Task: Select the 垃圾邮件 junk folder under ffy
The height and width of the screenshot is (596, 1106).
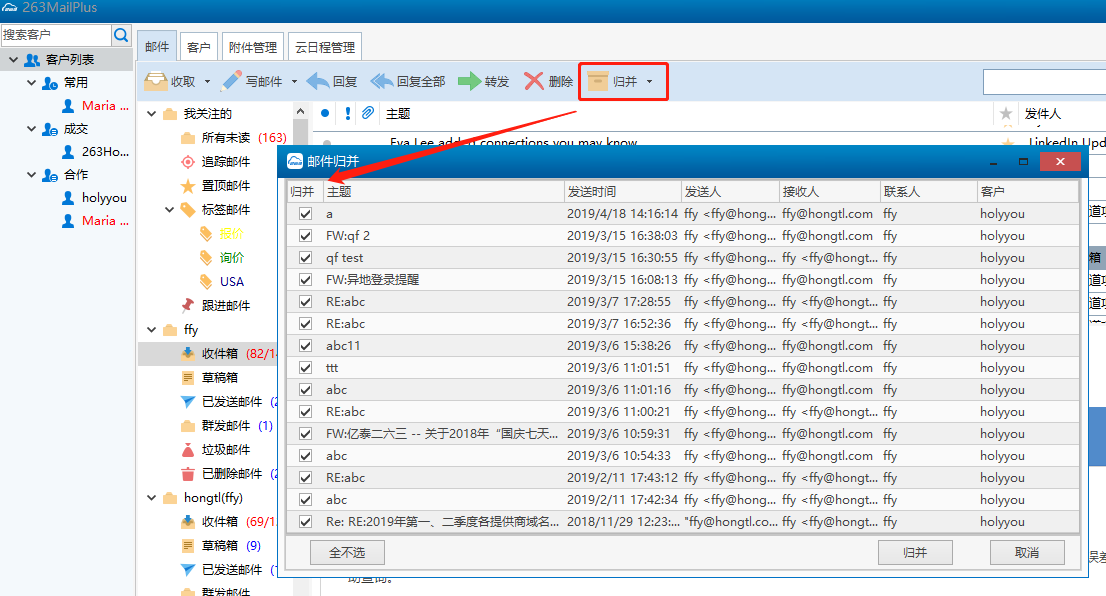Action: pyautogui.click(x=225, y=450)
